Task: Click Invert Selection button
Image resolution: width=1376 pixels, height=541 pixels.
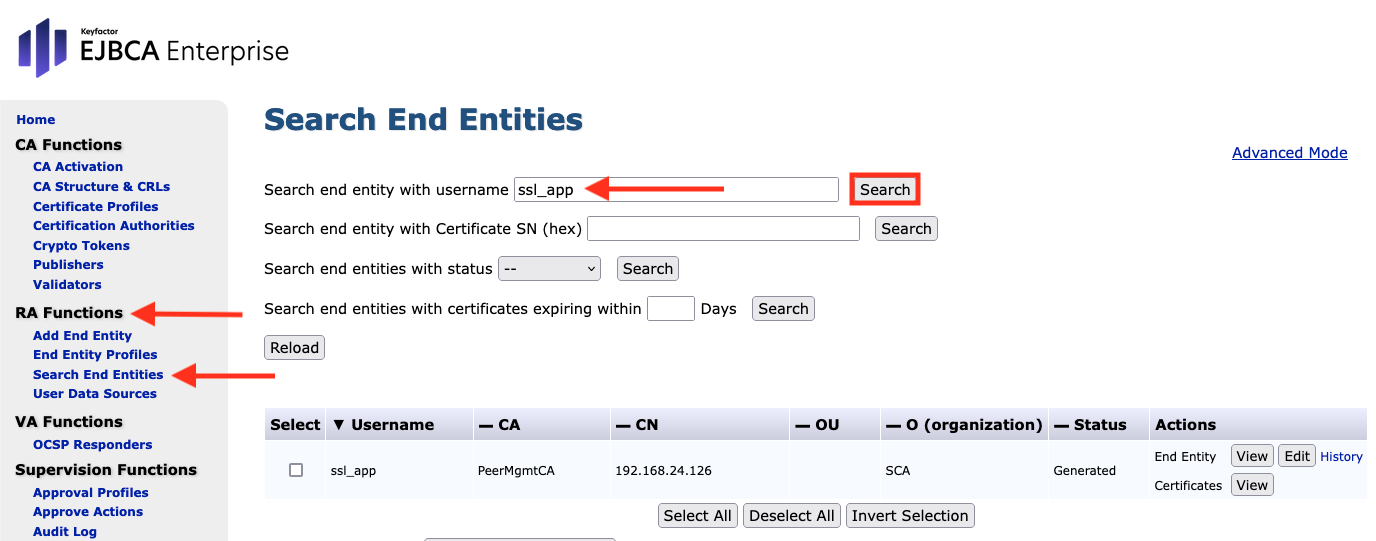Action: point(909,516)
